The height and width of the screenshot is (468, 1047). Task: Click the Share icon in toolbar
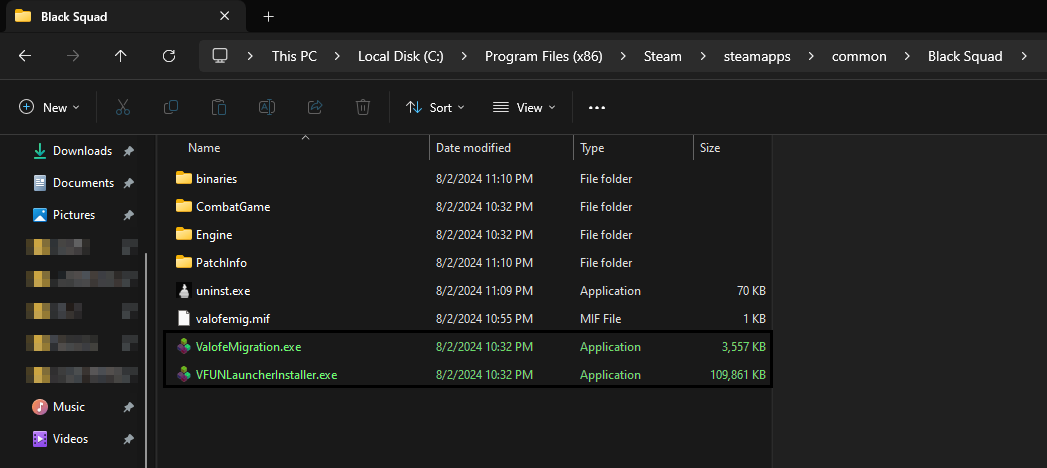[x=315, y=107]
